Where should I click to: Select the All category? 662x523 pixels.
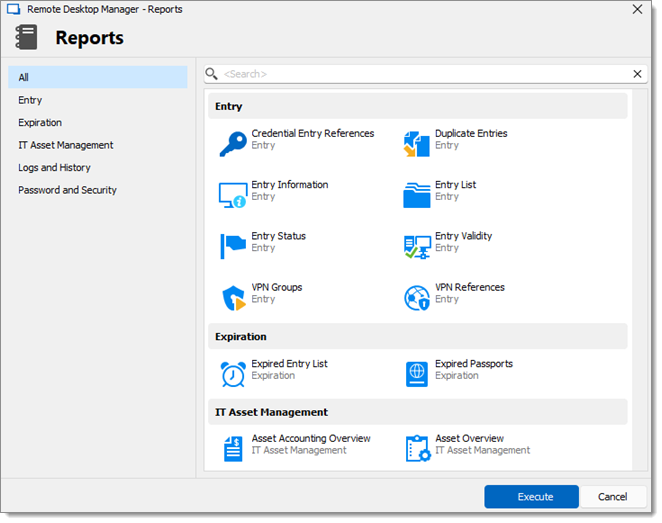98,77
